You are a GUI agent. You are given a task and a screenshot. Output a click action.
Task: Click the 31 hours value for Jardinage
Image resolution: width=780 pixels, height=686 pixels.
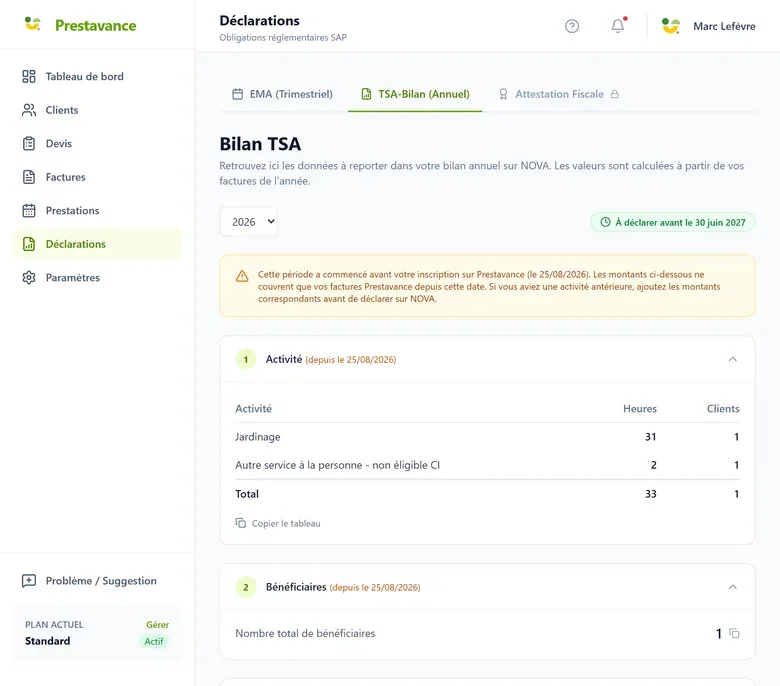[651, 437]
